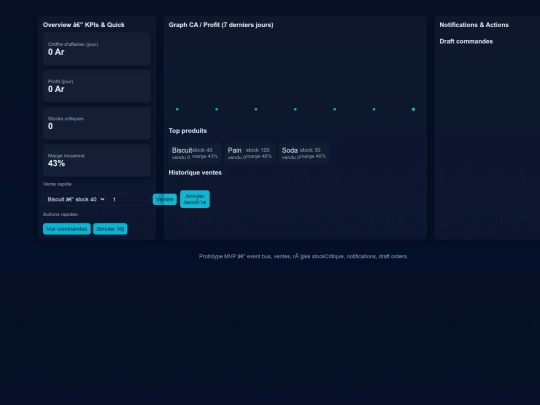Click the Draft commandes heading

coord(466,41)
